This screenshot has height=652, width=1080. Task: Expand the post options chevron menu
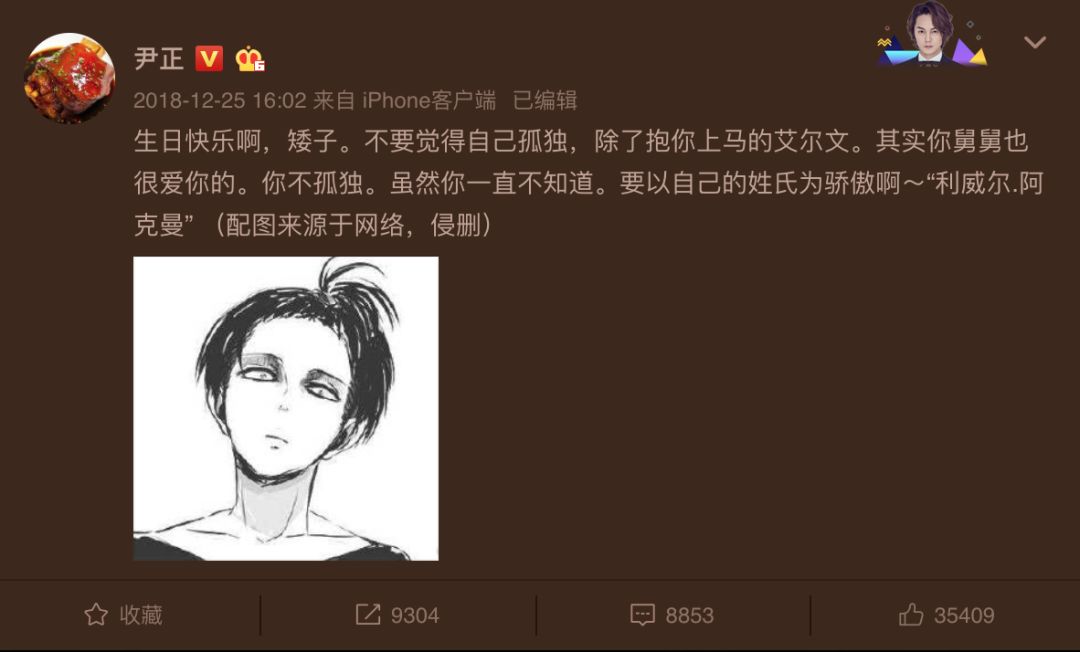point(1035,43)
